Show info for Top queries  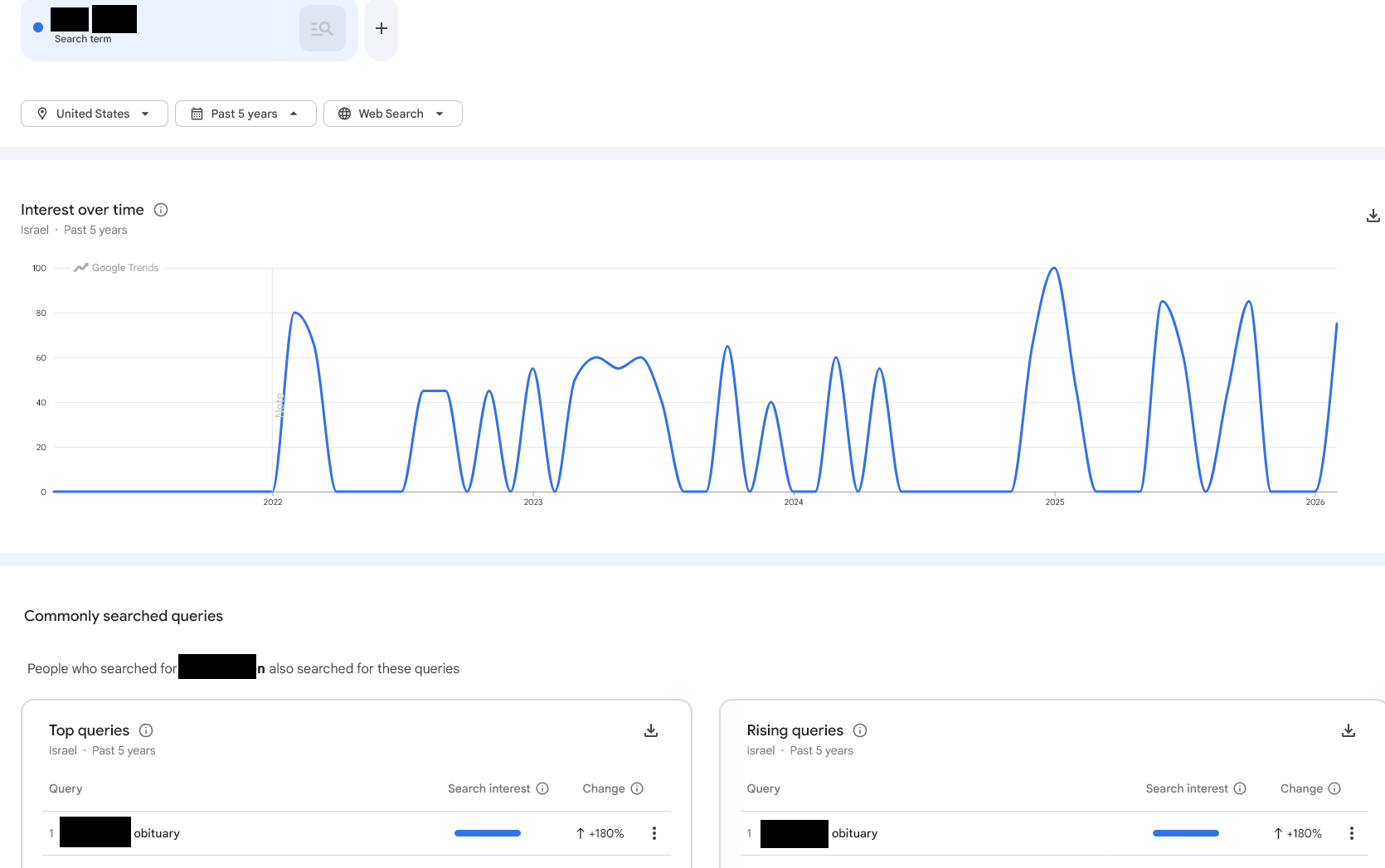pos(146,730)
